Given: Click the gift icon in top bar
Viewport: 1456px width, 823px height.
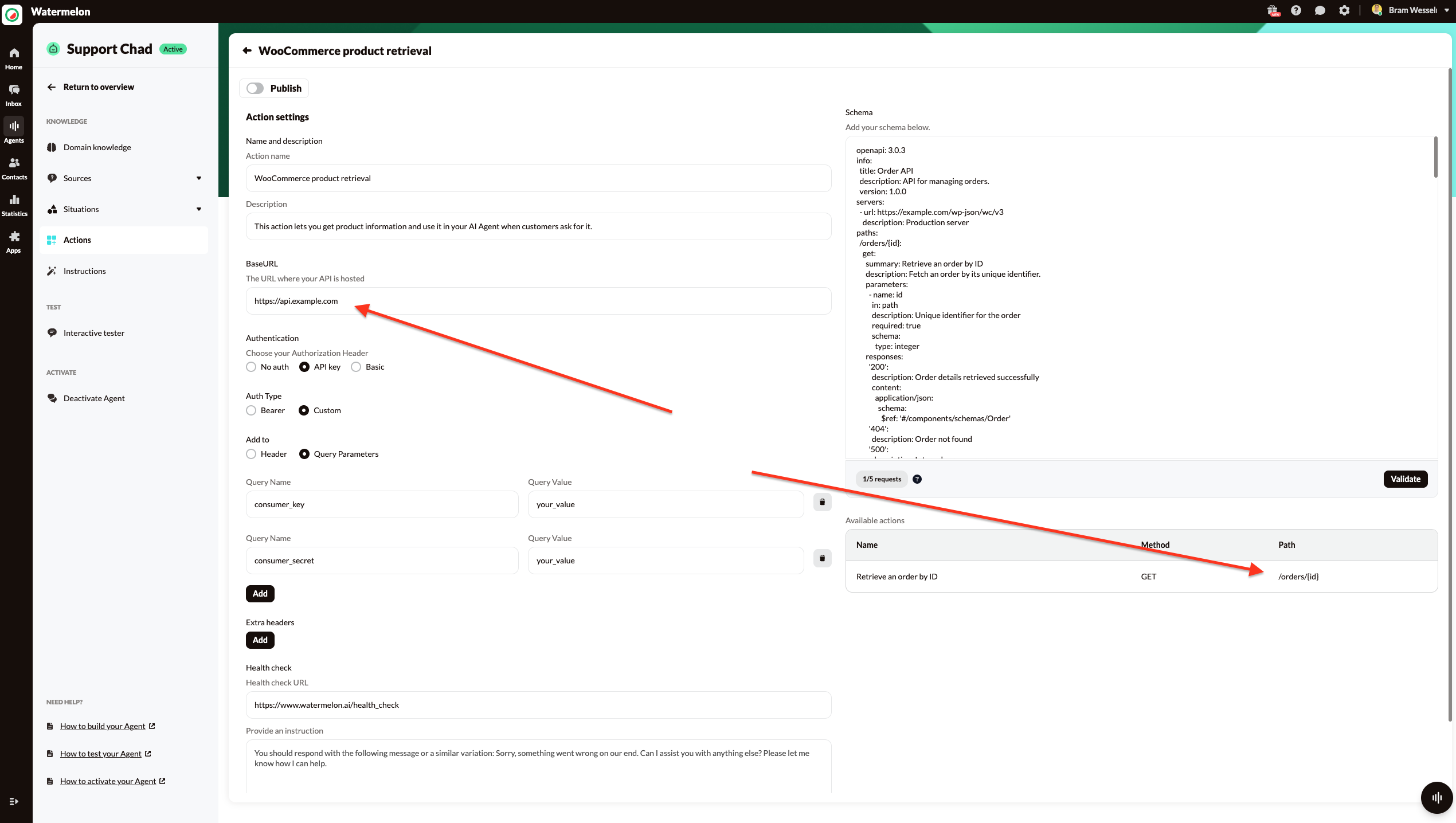Looking at the screenshot, I should click(1273, 10).
